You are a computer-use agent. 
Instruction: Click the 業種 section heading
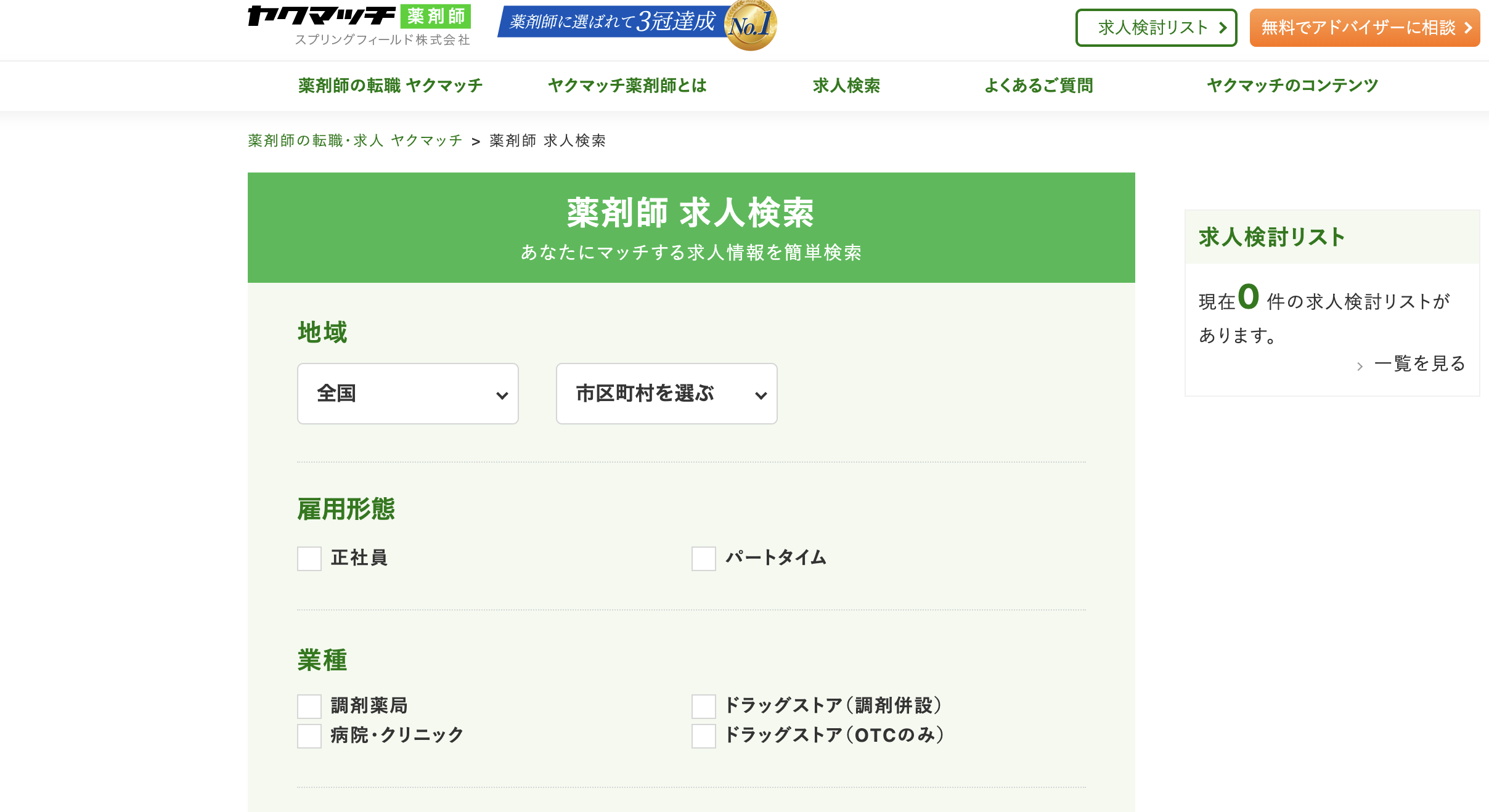click(x=322, y=660)
